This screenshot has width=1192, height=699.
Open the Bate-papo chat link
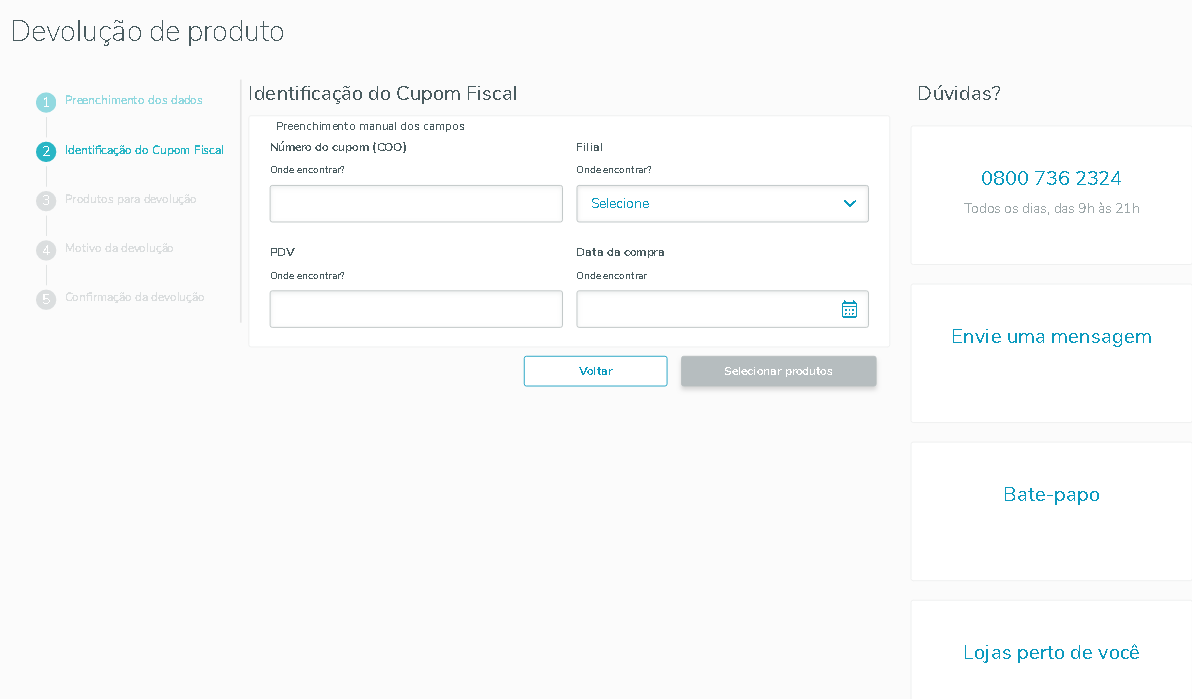[x=1051, y=495]
